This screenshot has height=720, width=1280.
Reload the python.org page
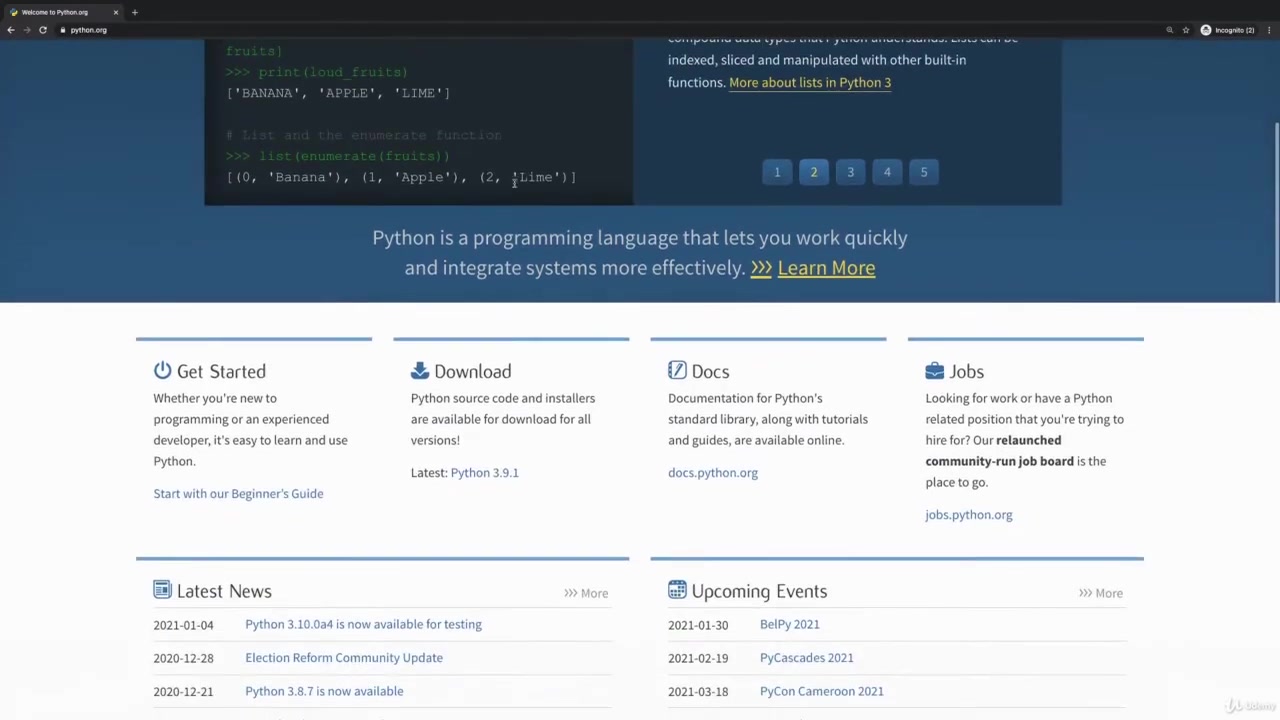pos(43,30)
